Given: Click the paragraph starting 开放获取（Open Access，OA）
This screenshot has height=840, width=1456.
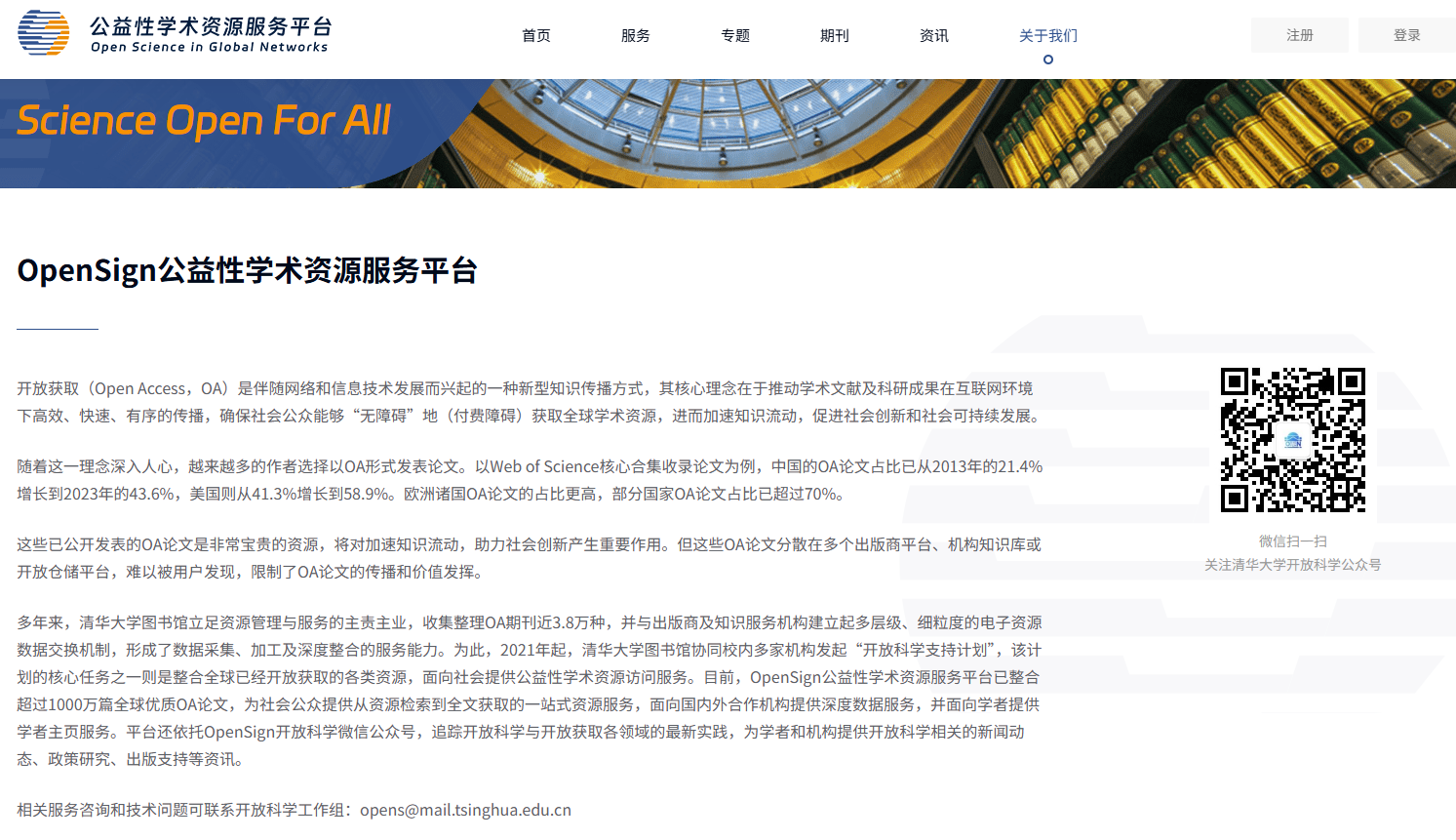Looking at the screenshot, I should point(531,402).
